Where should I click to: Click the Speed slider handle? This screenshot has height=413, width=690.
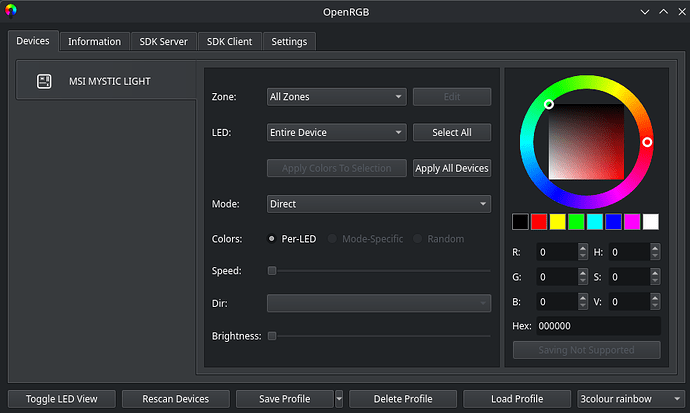[272, 270]
